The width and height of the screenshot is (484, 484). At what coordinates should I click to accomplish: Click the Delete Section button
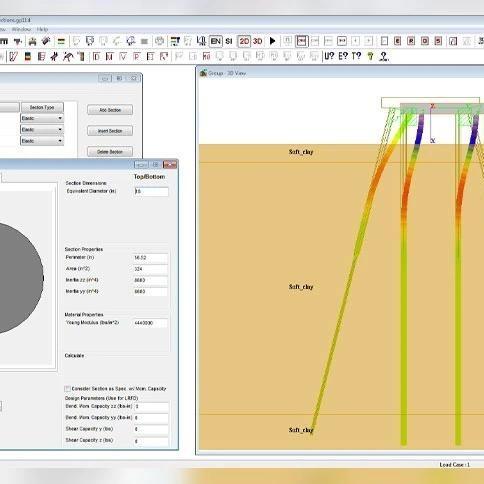[110, 152]
